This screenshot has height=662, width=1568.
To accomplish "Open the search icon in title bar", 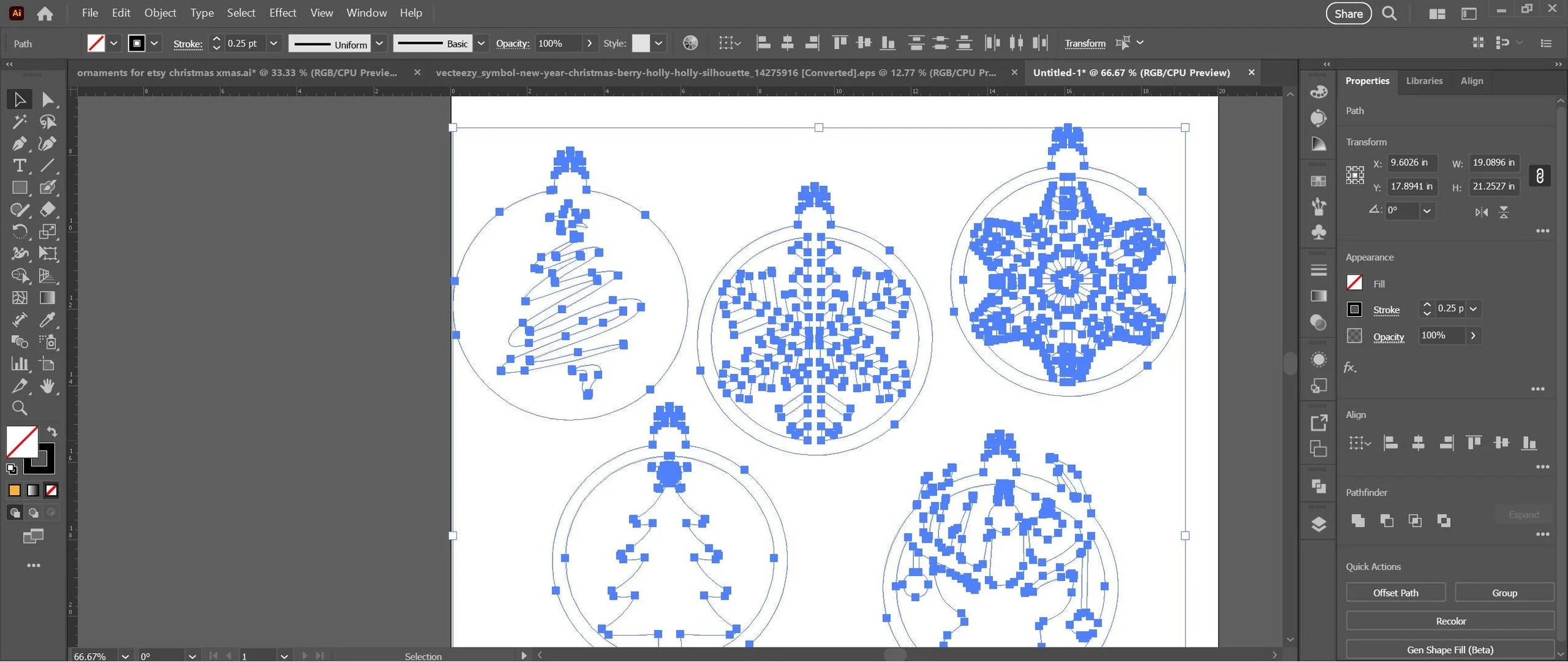I will (x=1389, y=13).
